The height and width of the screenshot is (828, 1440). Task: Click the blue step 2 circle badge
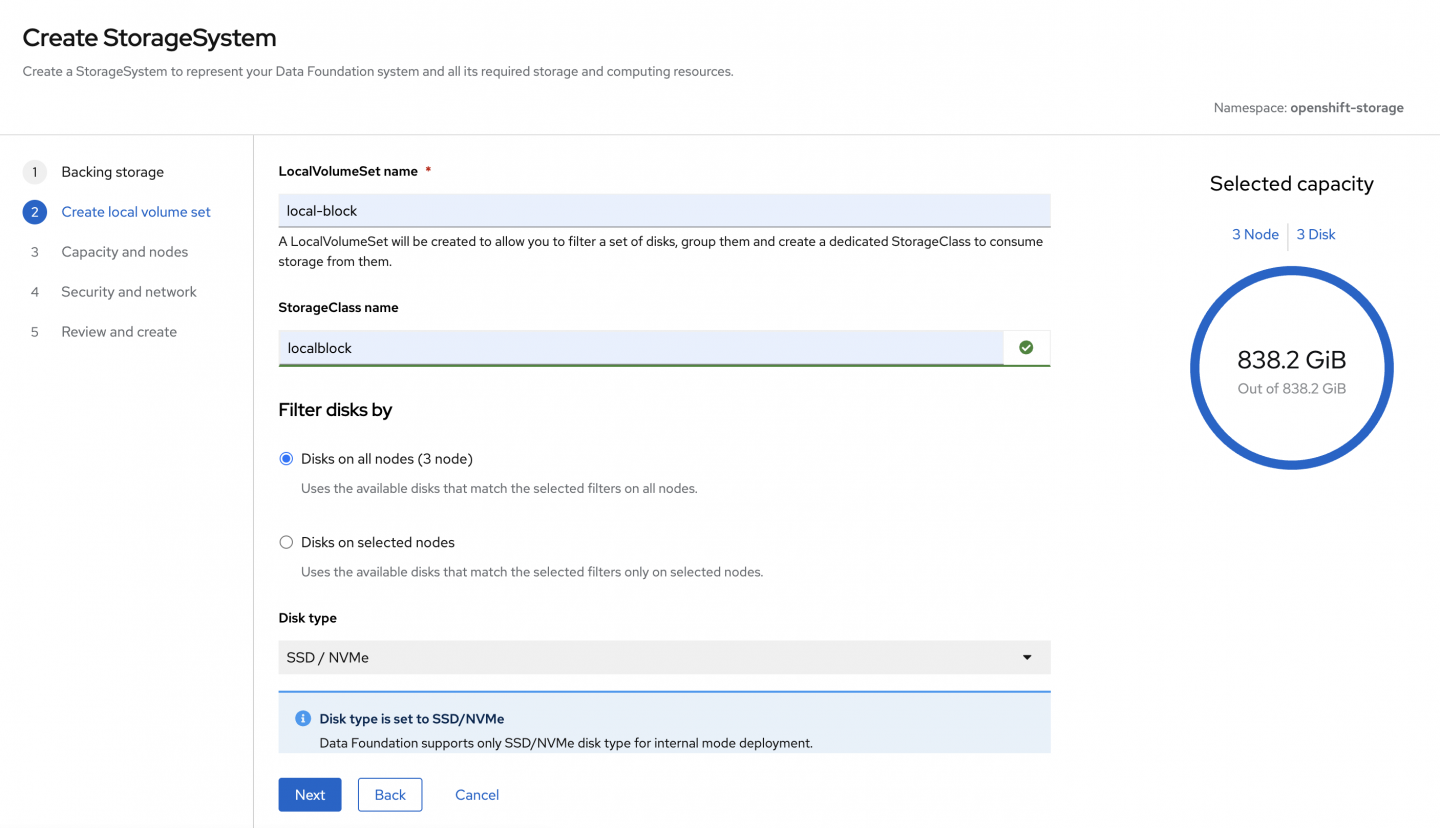34,212
